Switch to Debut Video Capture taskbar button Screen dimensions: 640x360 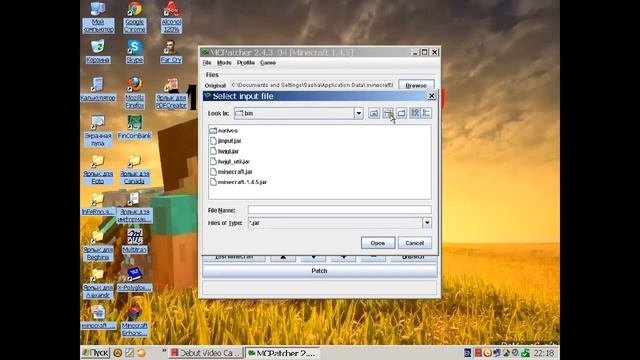207,353
